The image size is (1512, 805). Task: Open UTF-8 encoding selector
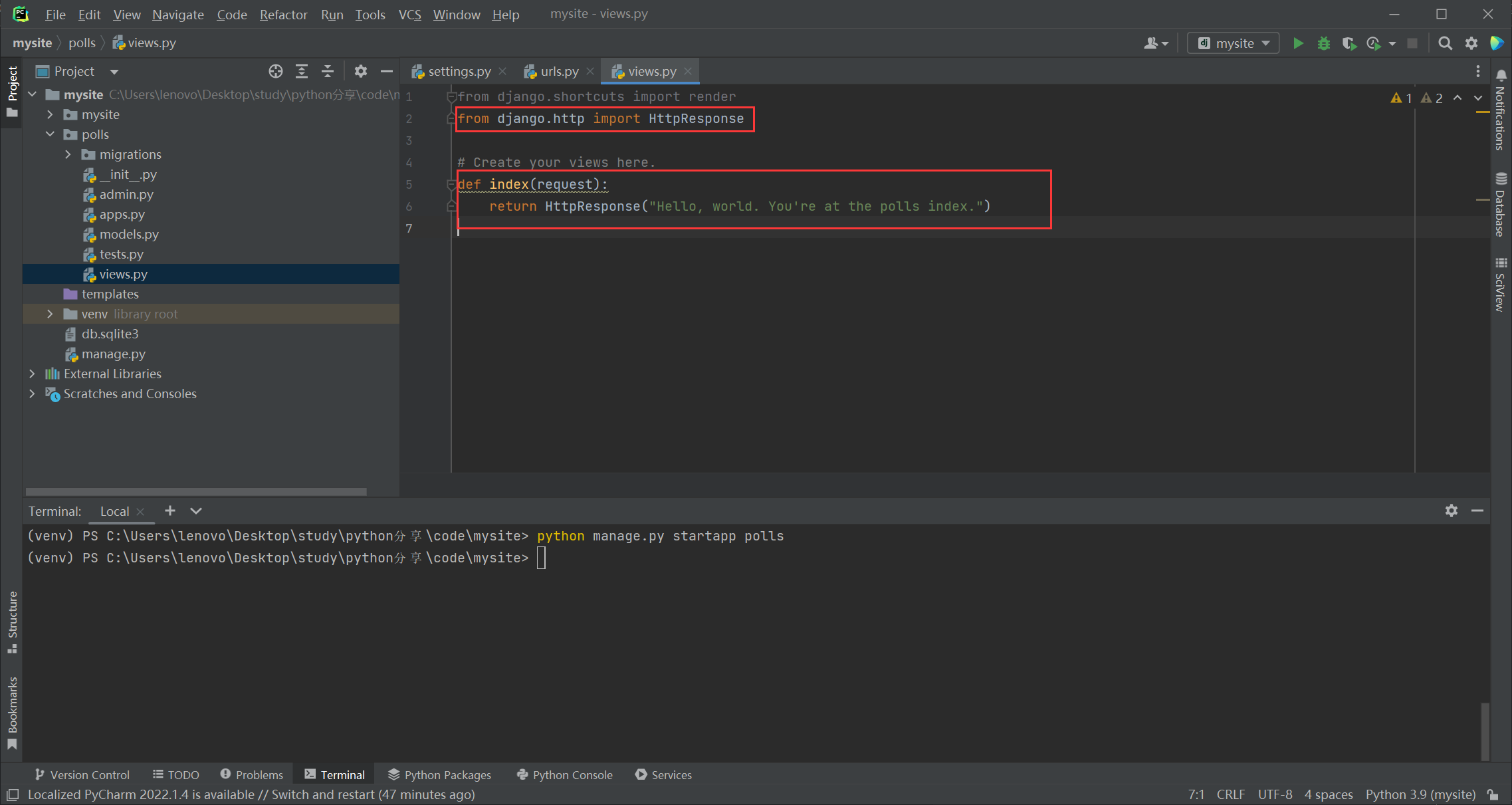(1275, 794)
